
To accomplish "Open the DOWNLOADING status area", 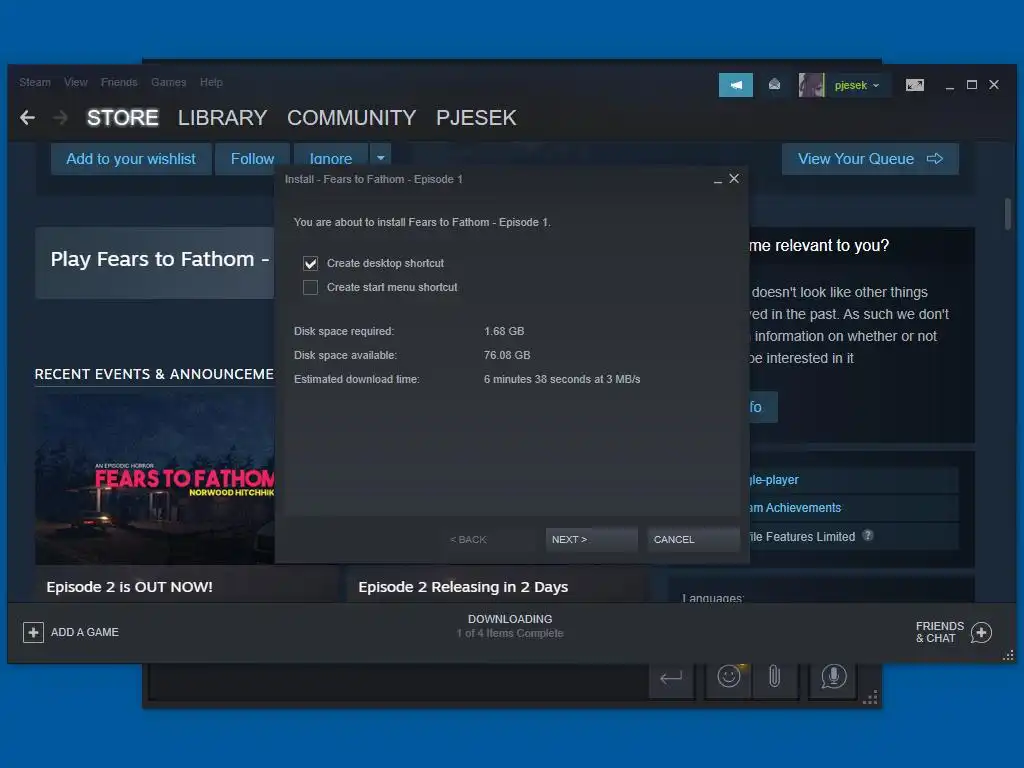I will tap(510, 626).
